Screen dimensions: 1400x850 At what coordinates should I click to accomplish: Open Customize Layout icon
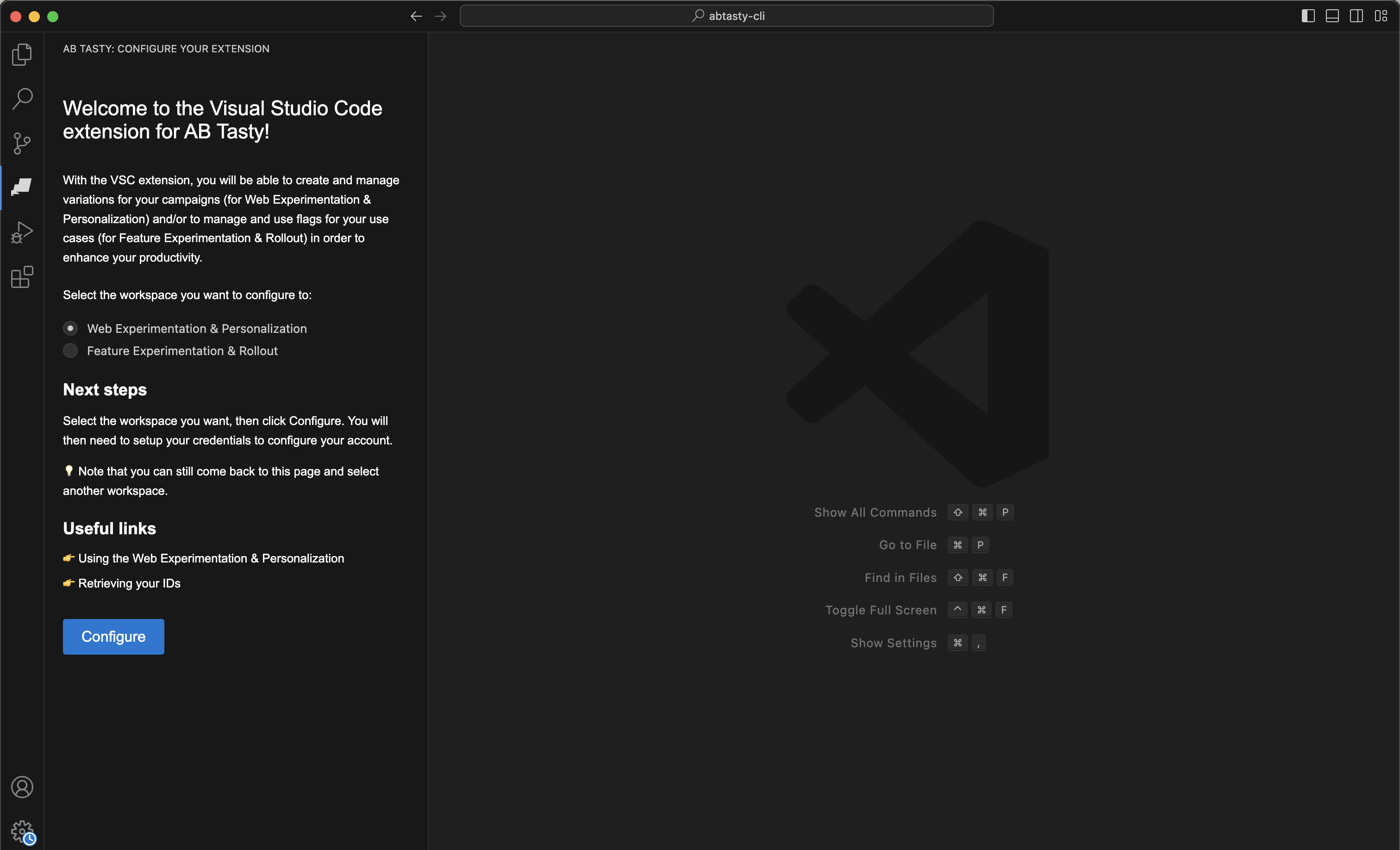(x=1381, y=16)
